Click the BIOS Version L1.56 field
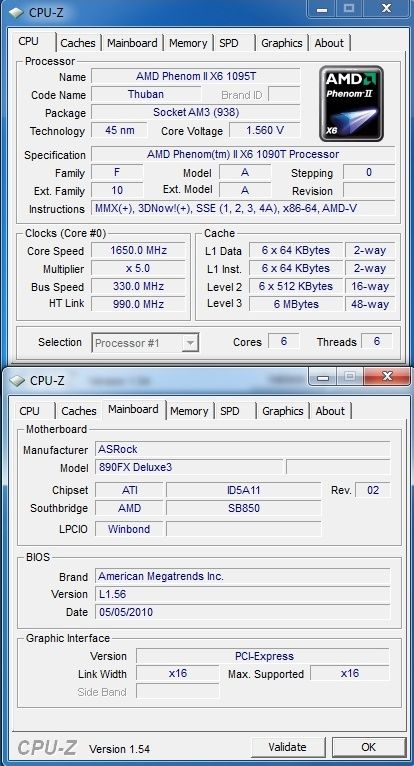Viewport: 414px width, 766px height. tap(242, 595)
